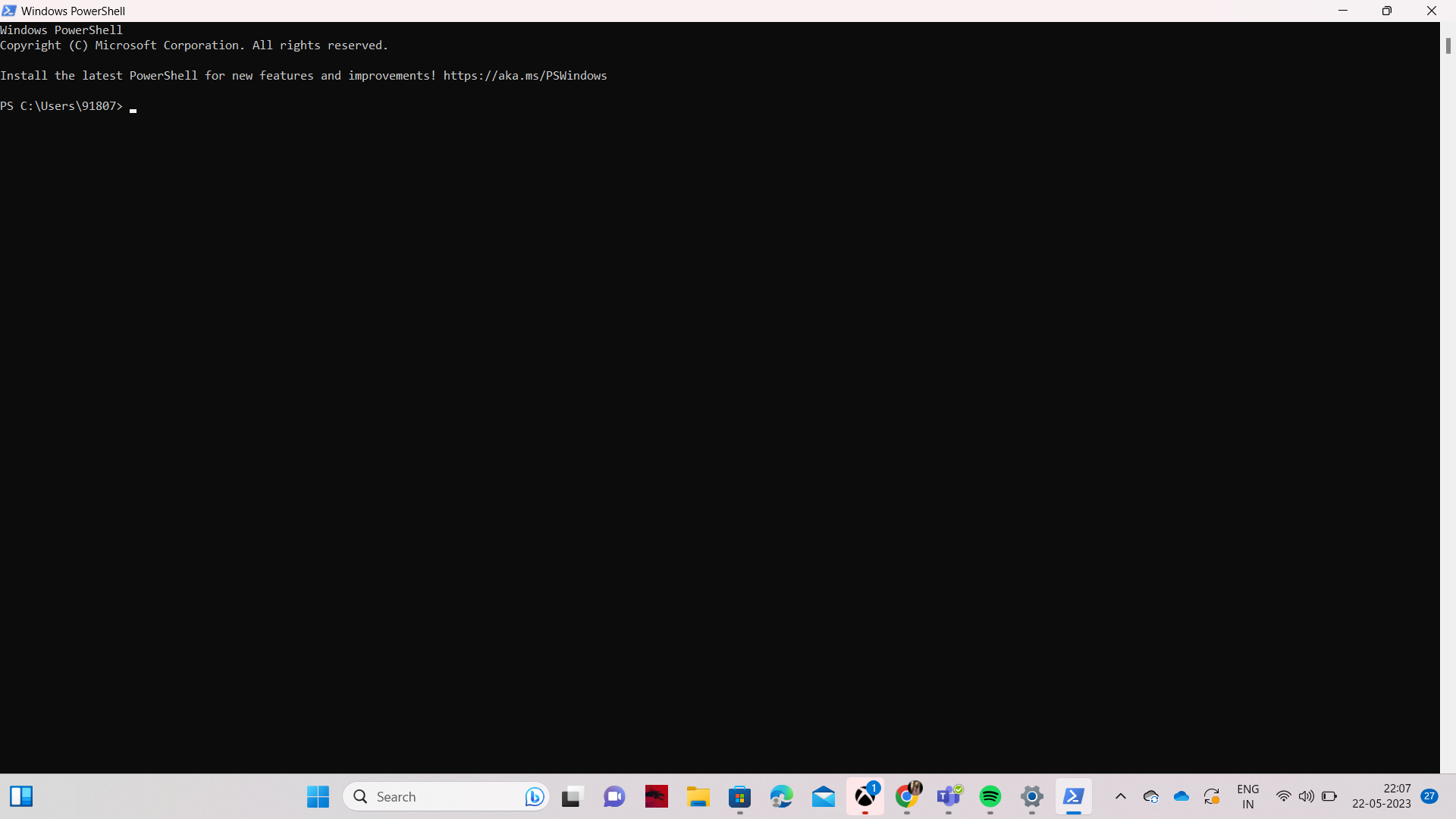
Task: Open Task View from taskbar
Action: click(x=571, y=796)
